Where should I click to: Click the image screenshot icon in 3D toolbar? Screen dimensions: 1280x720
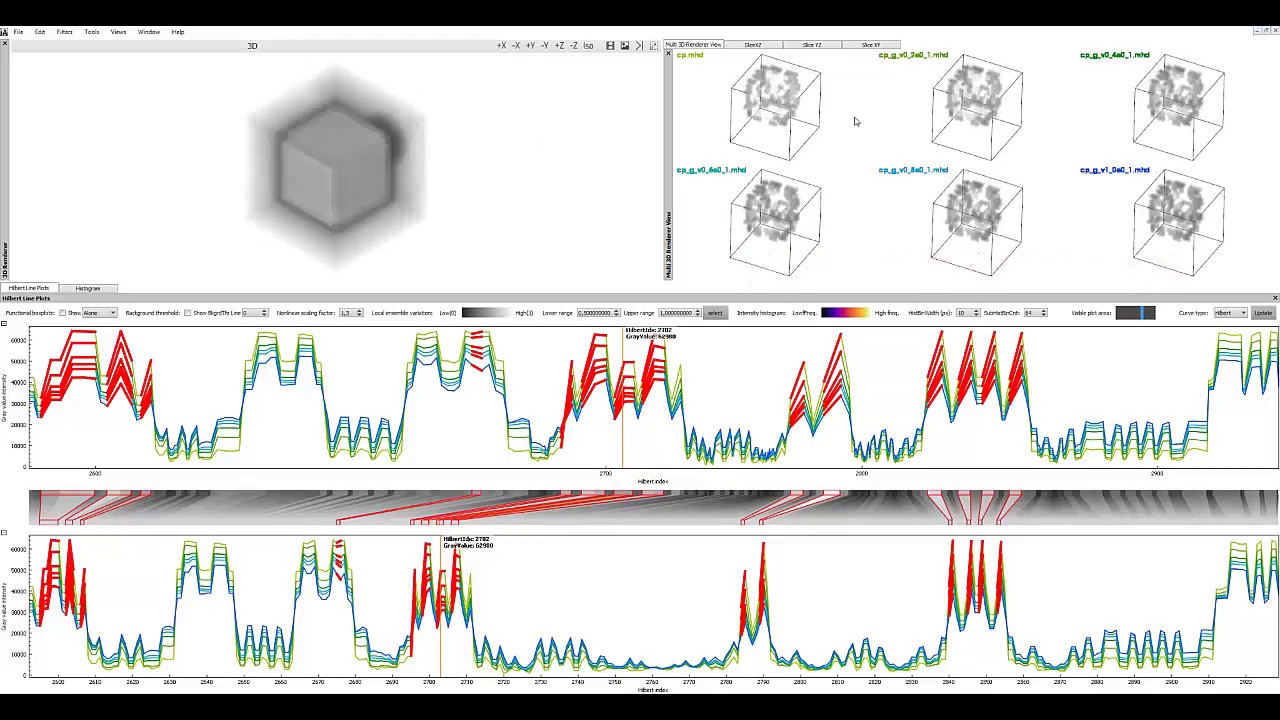pos(625,45)
